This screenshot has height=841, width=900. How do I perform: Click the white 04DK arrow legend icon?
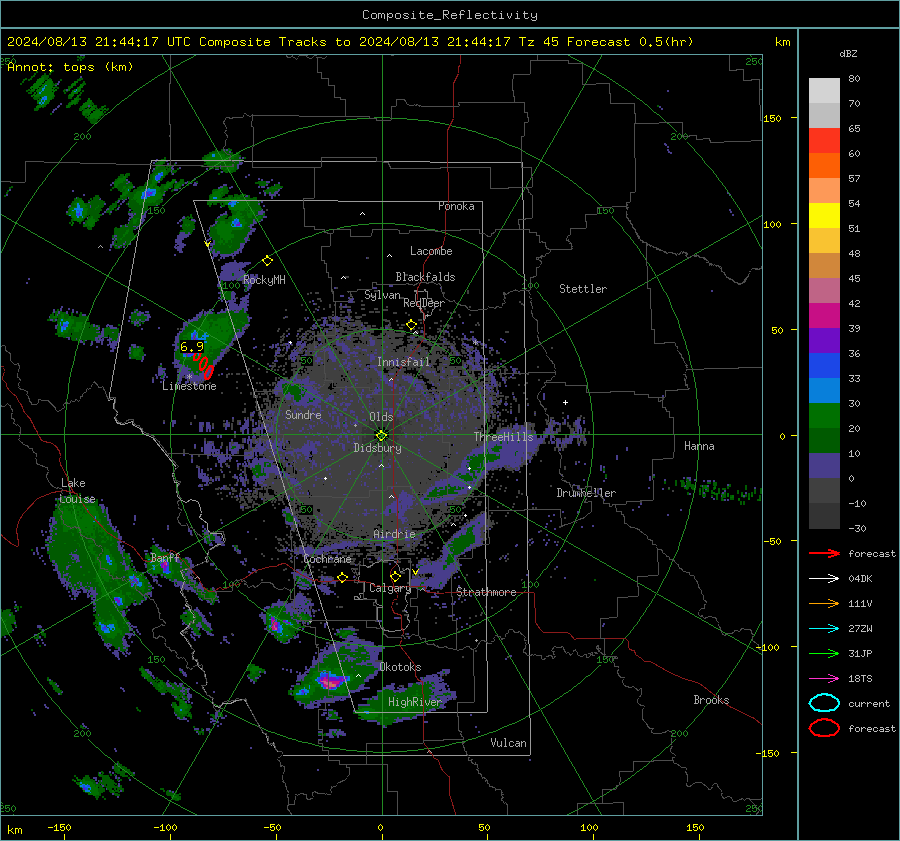(824, 578)
